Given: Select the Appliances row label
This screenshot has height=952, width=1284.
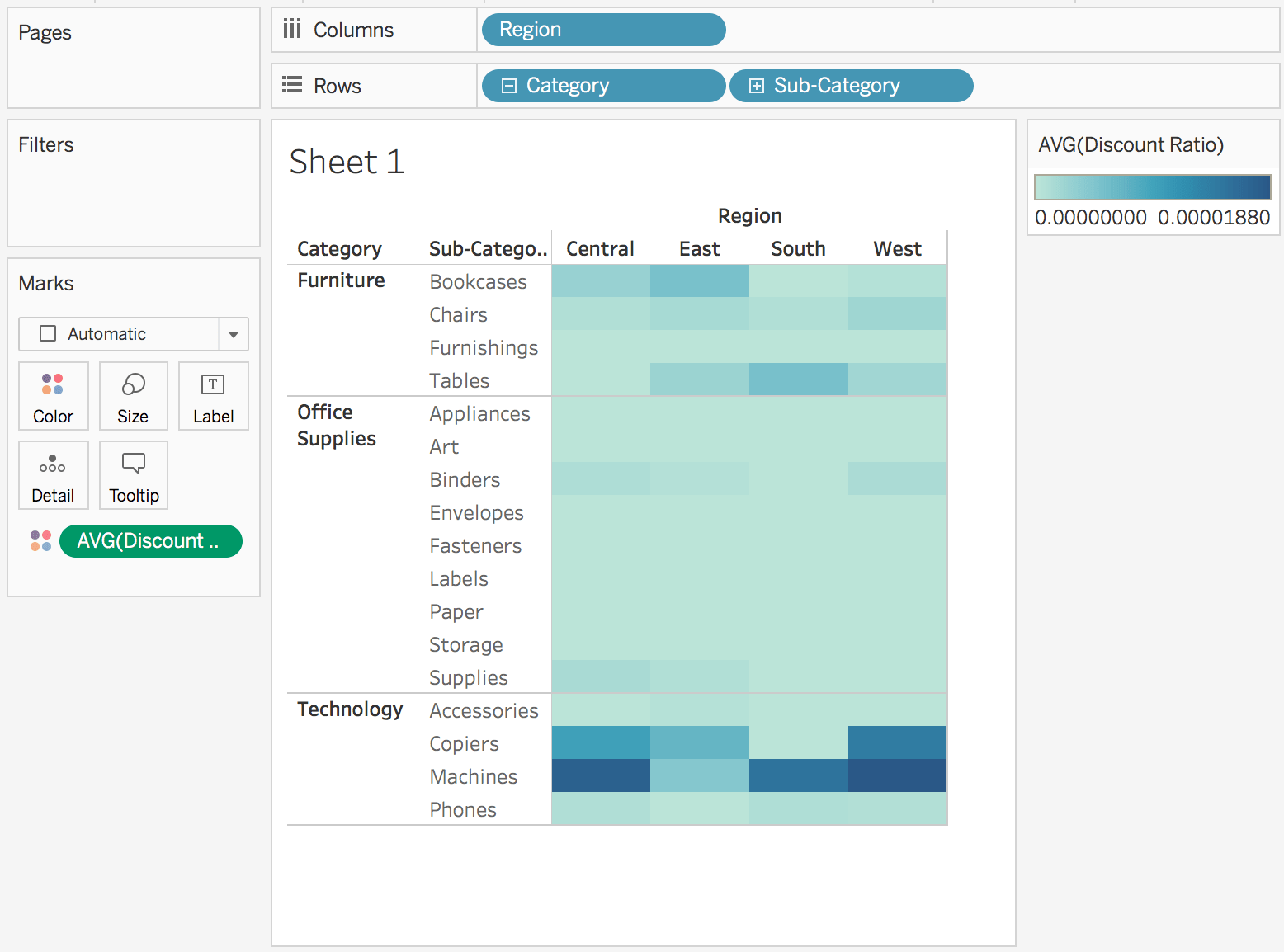Looking at the screenshot, I should coord(479,413).
